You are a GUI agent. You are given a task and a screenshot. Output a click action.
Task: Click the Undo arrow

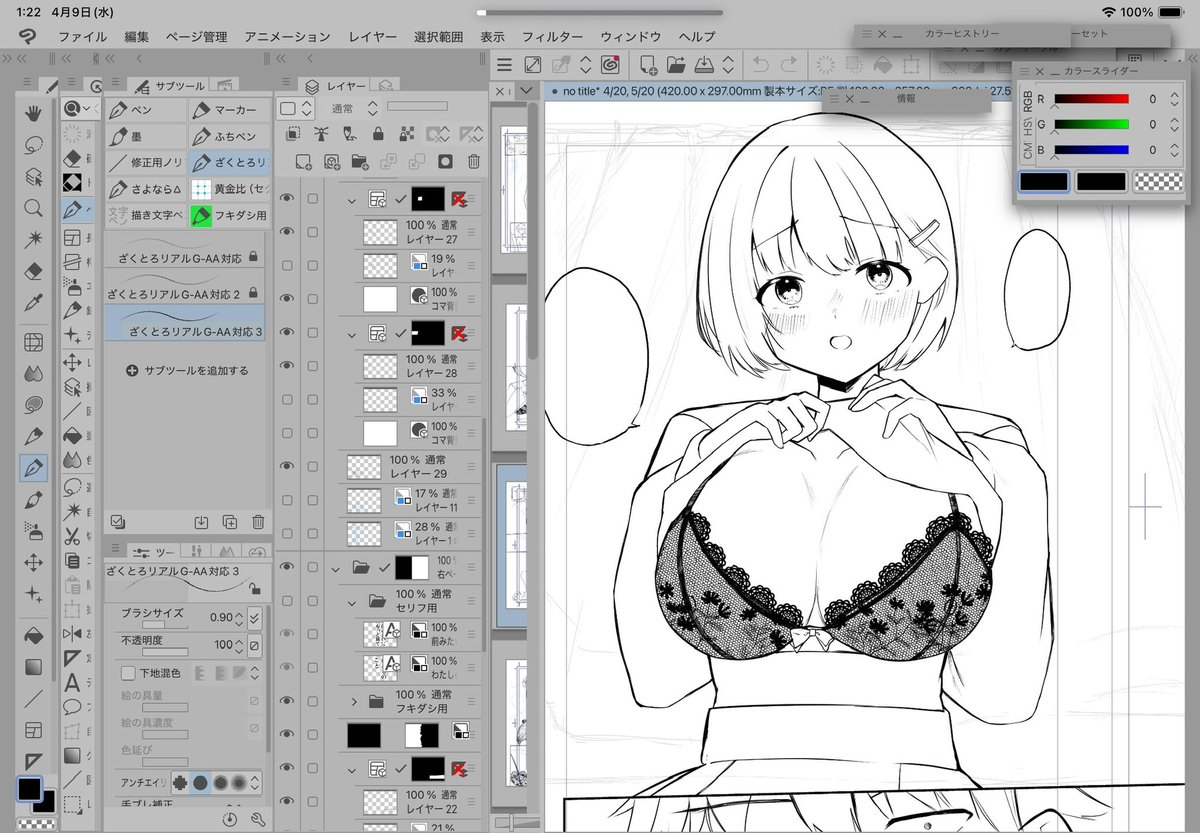pyautogui.click(x=760, y=65)
